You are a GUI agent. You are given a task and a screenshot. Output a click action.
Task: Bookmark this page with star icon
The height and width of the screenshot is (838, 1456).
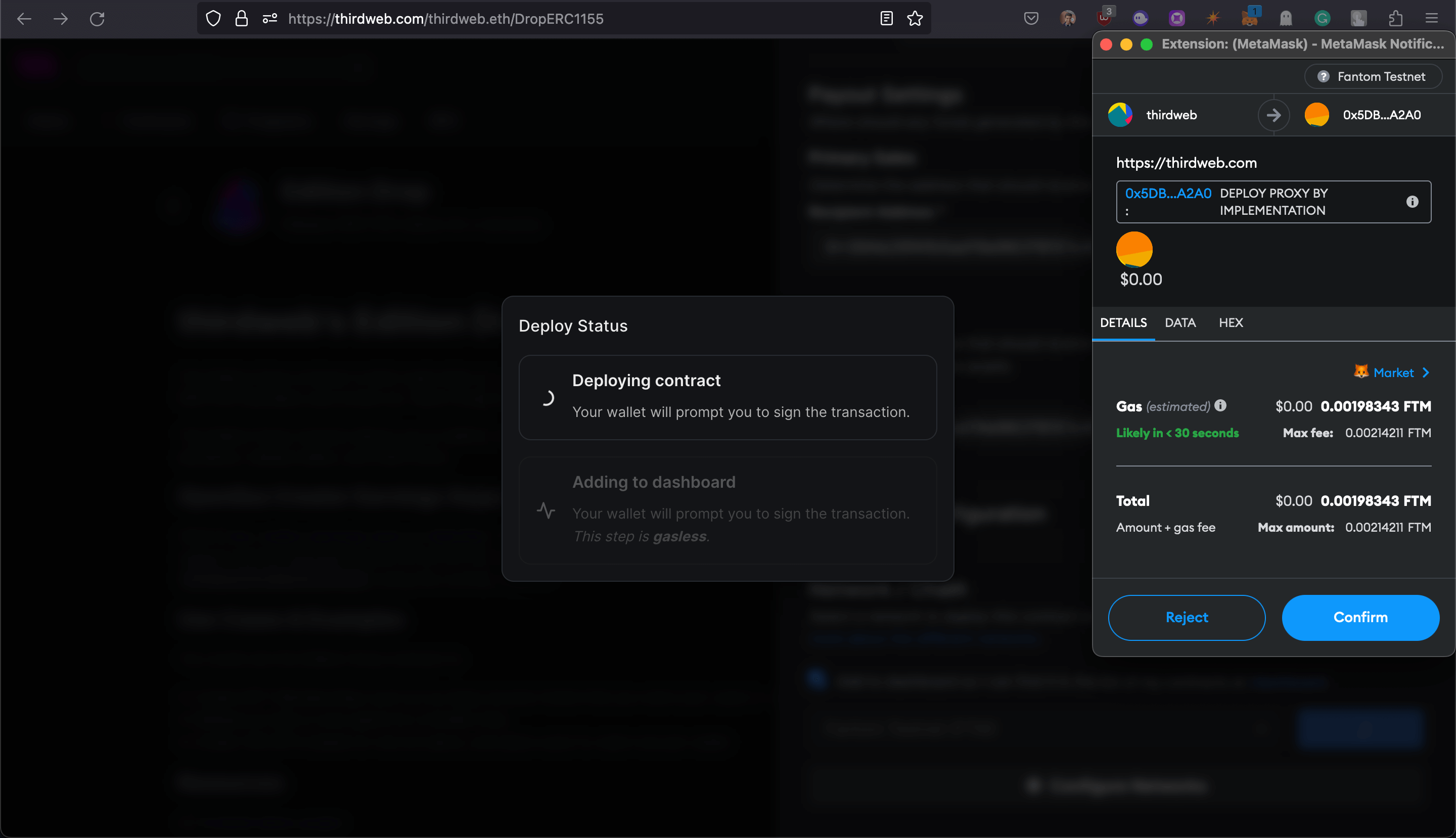coord(915,18)
